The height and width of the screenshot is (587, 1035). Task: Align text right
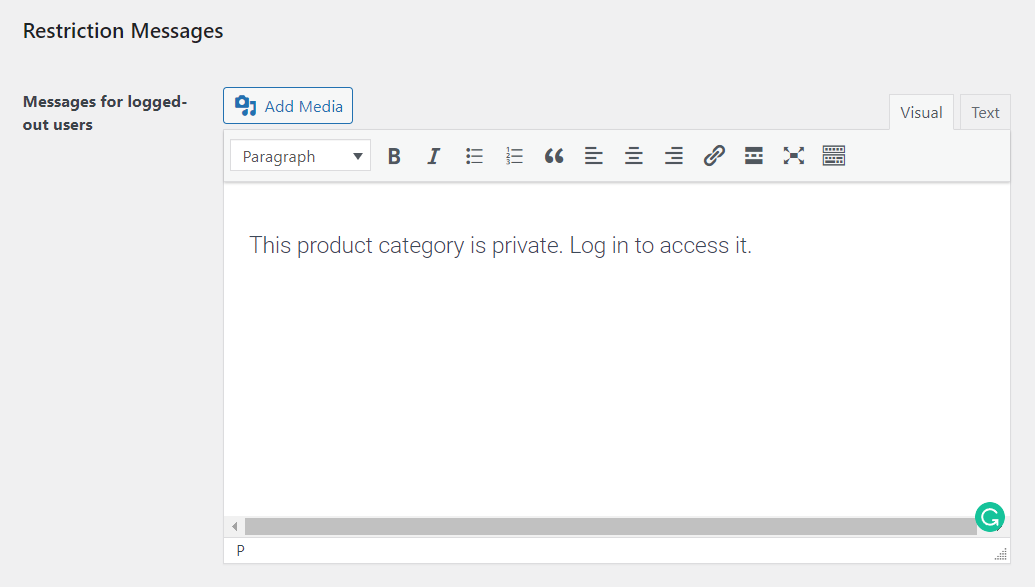point(673,156)
